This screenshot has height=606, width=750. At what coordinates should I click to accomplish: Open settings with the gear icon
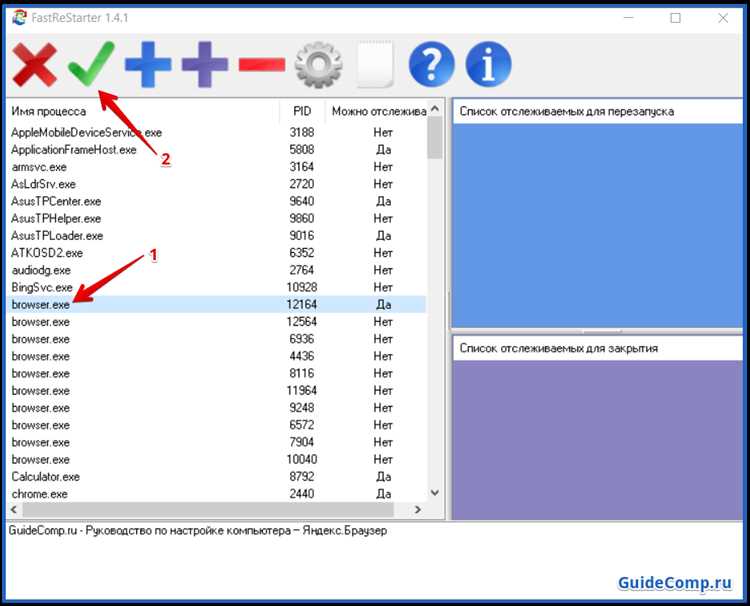point(319,66)
